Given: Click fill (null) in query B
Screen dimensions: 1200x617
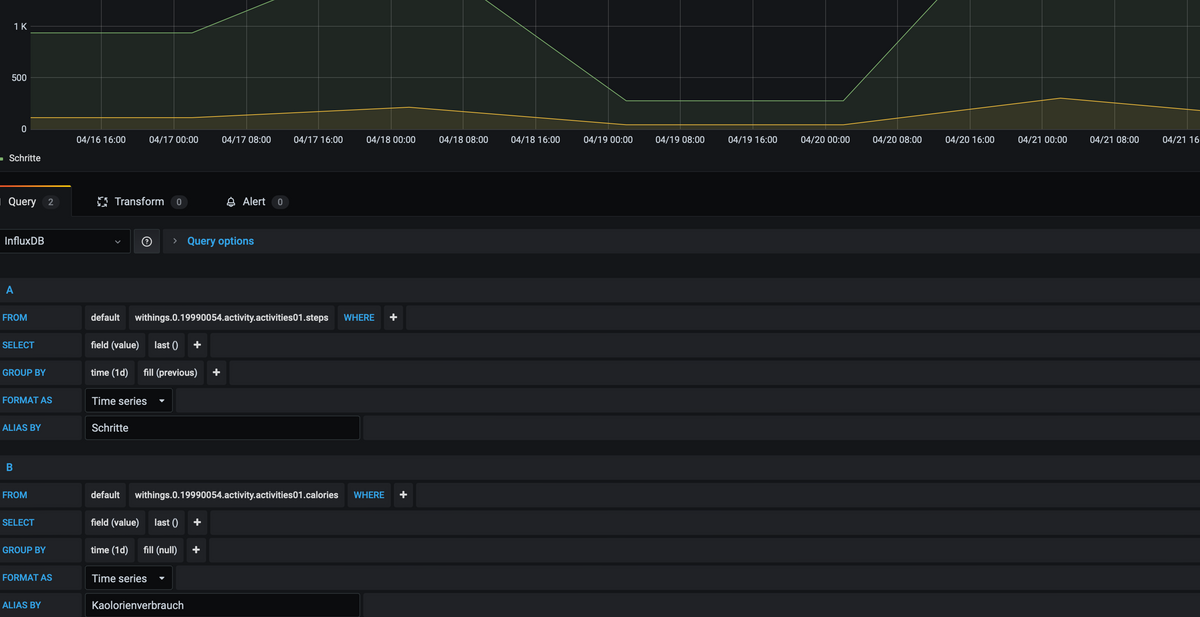Looking at the screenshot, I should [x=160, y=550].
